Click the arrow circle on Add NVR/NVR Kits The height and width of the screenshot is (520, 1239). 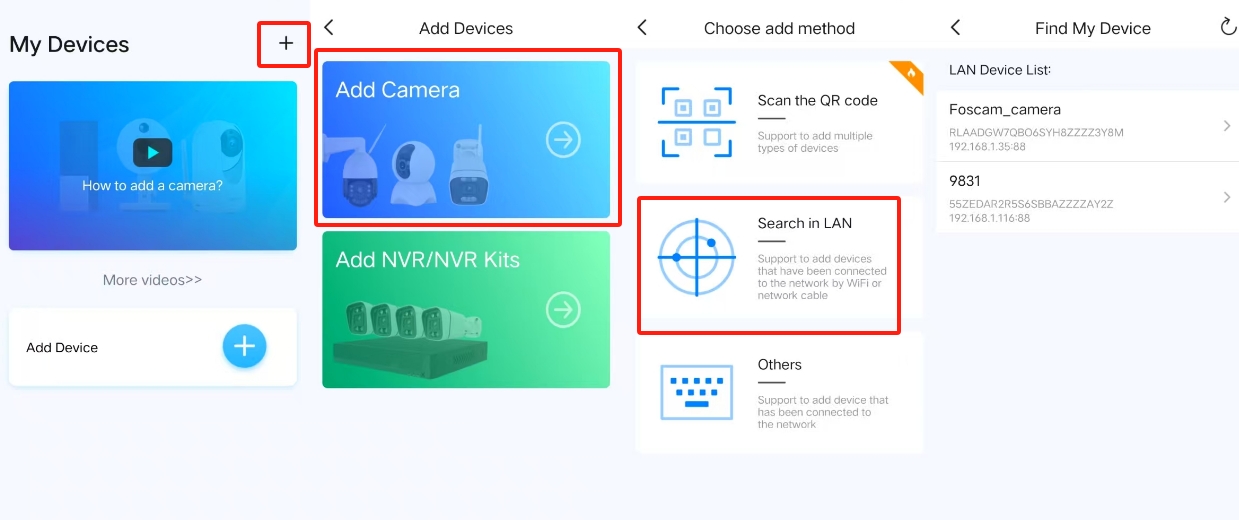[x=564, y=310]
